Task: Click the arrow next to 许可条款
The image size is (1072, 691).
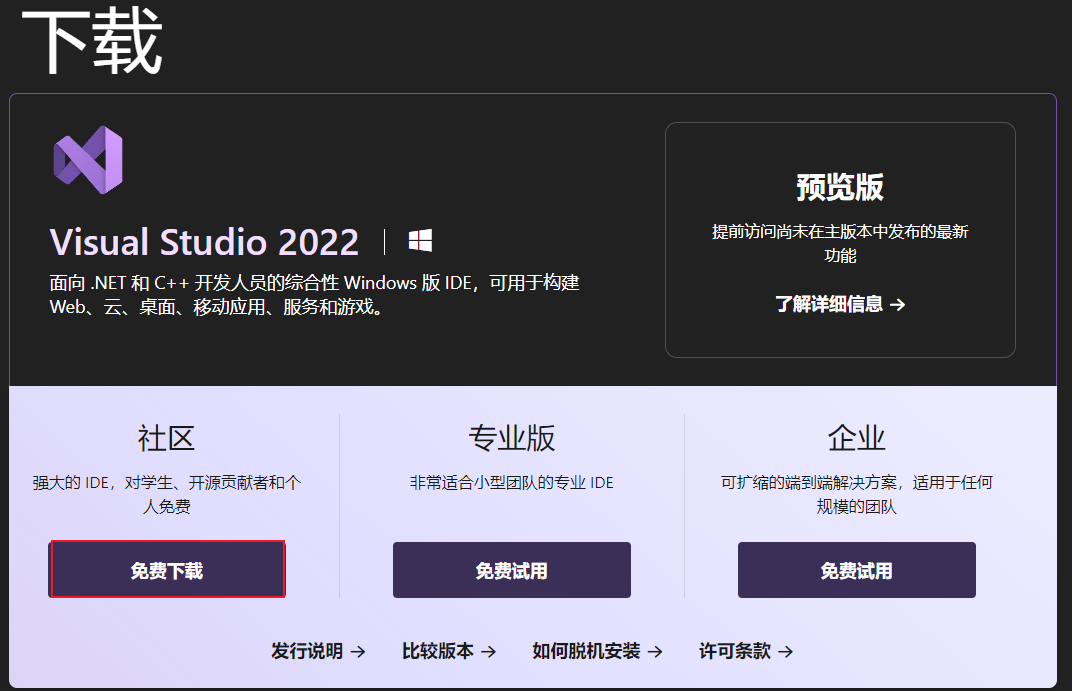Action: [786, 651]
